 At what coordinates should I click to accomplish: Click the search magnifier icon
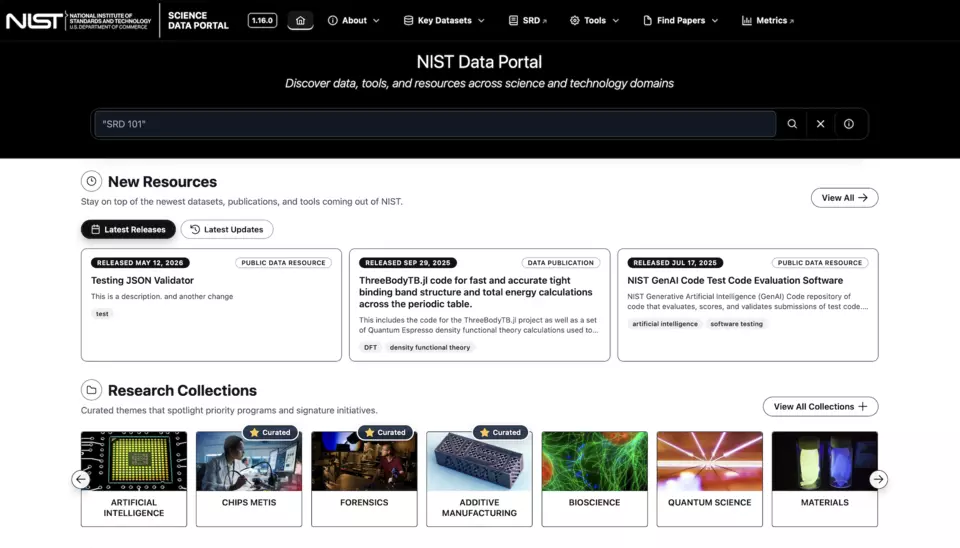(x=792, y=124)
